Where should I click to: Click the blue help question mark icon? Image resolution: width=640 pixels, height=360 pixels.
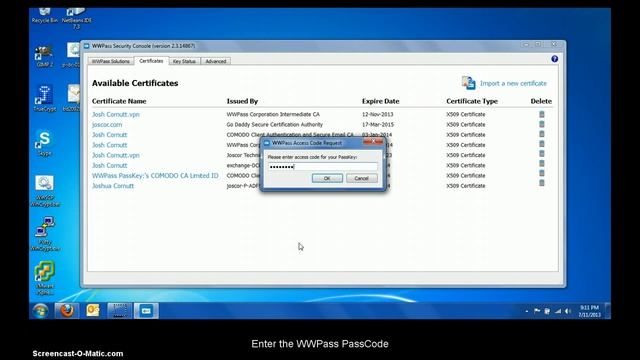coord(554,59)
